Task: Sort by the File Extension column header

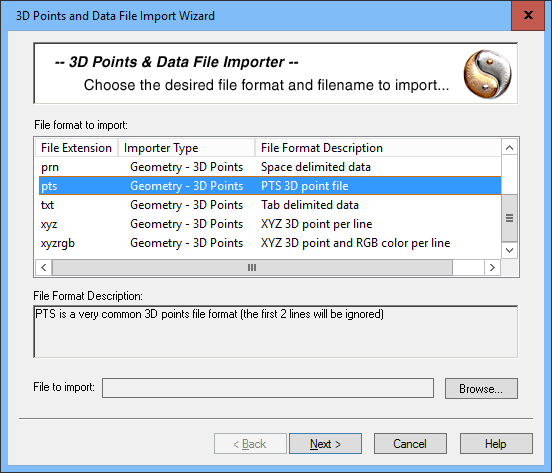Action: (x=76, y=148)
